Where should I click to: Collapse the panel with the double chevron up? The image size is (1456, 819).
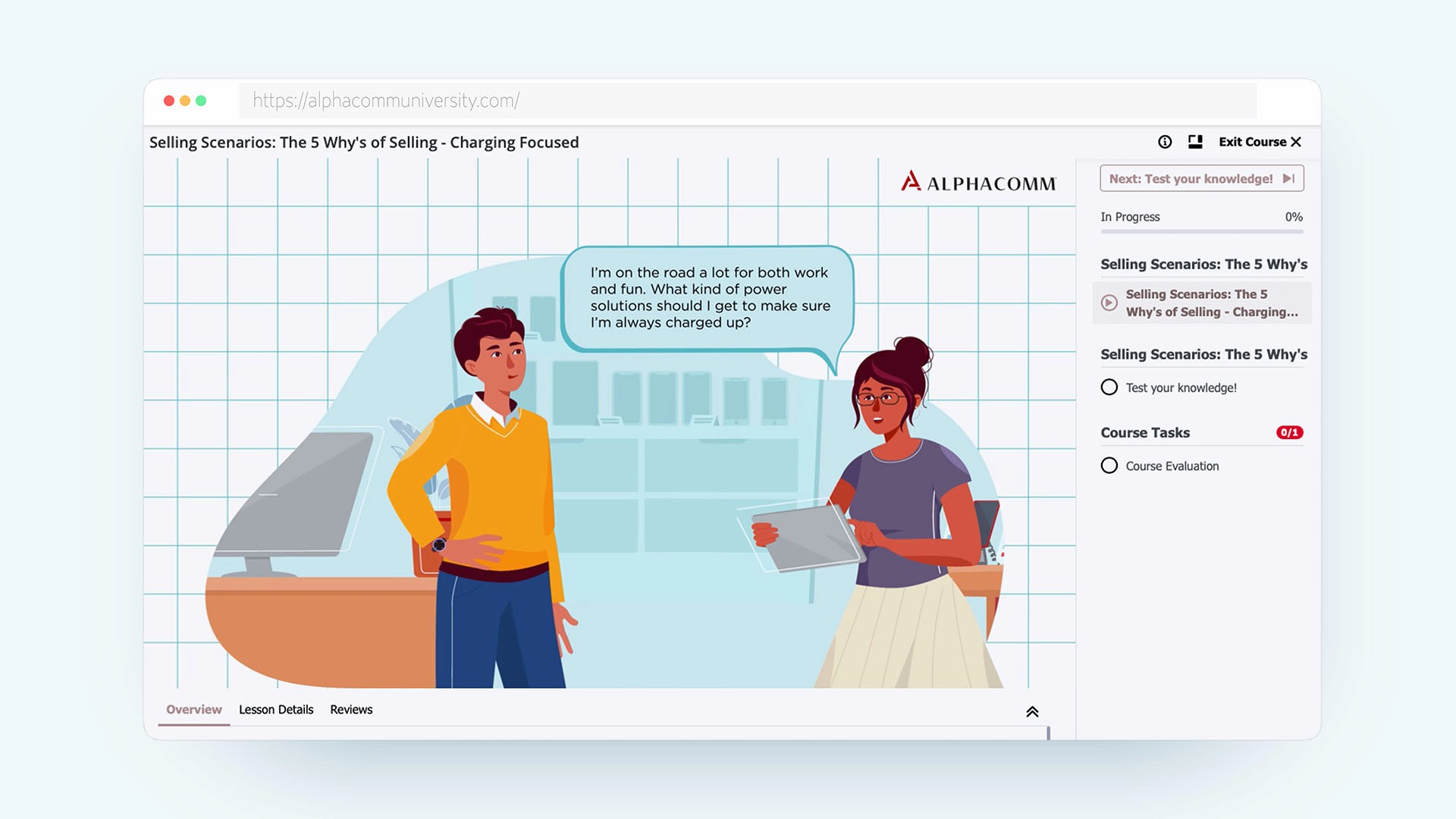tap(1032, 711)
